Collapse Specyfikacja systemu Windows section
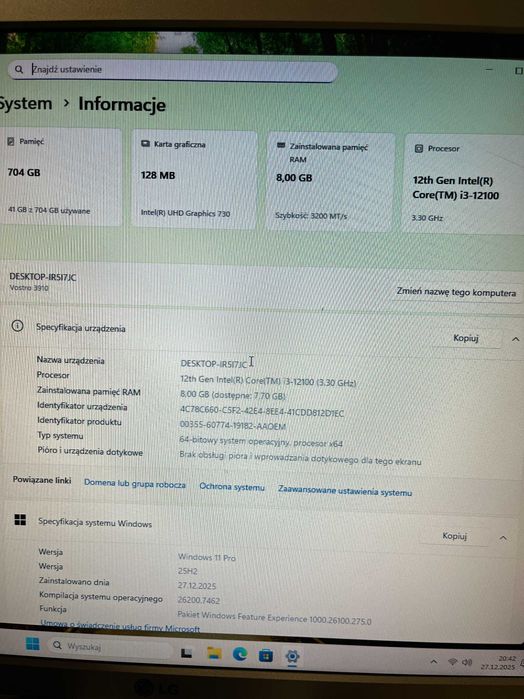This screenshot has height=699, width=524. tap(503, 538)
